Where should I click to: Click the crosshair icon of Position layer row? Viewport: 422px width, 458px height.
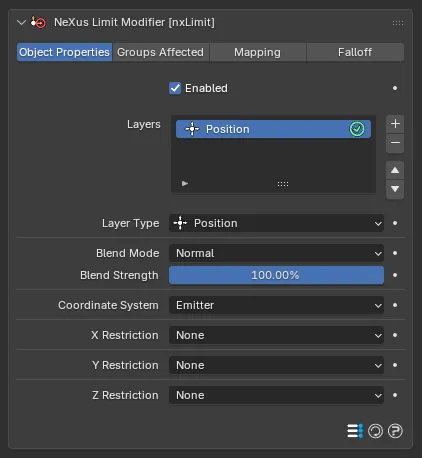tap(192, 129)
